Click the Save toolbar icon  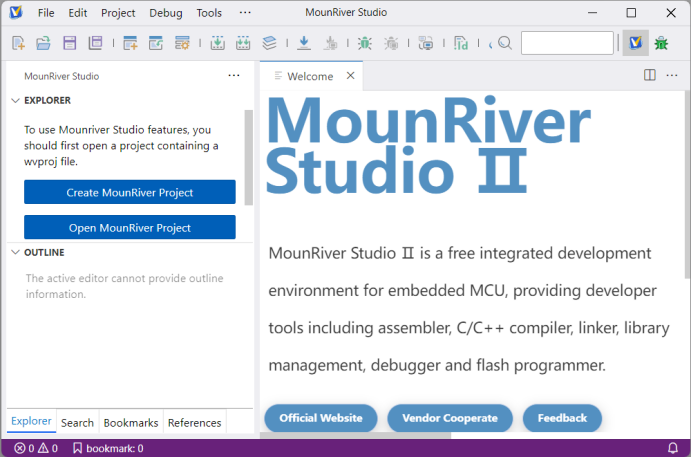coord(70,43)
